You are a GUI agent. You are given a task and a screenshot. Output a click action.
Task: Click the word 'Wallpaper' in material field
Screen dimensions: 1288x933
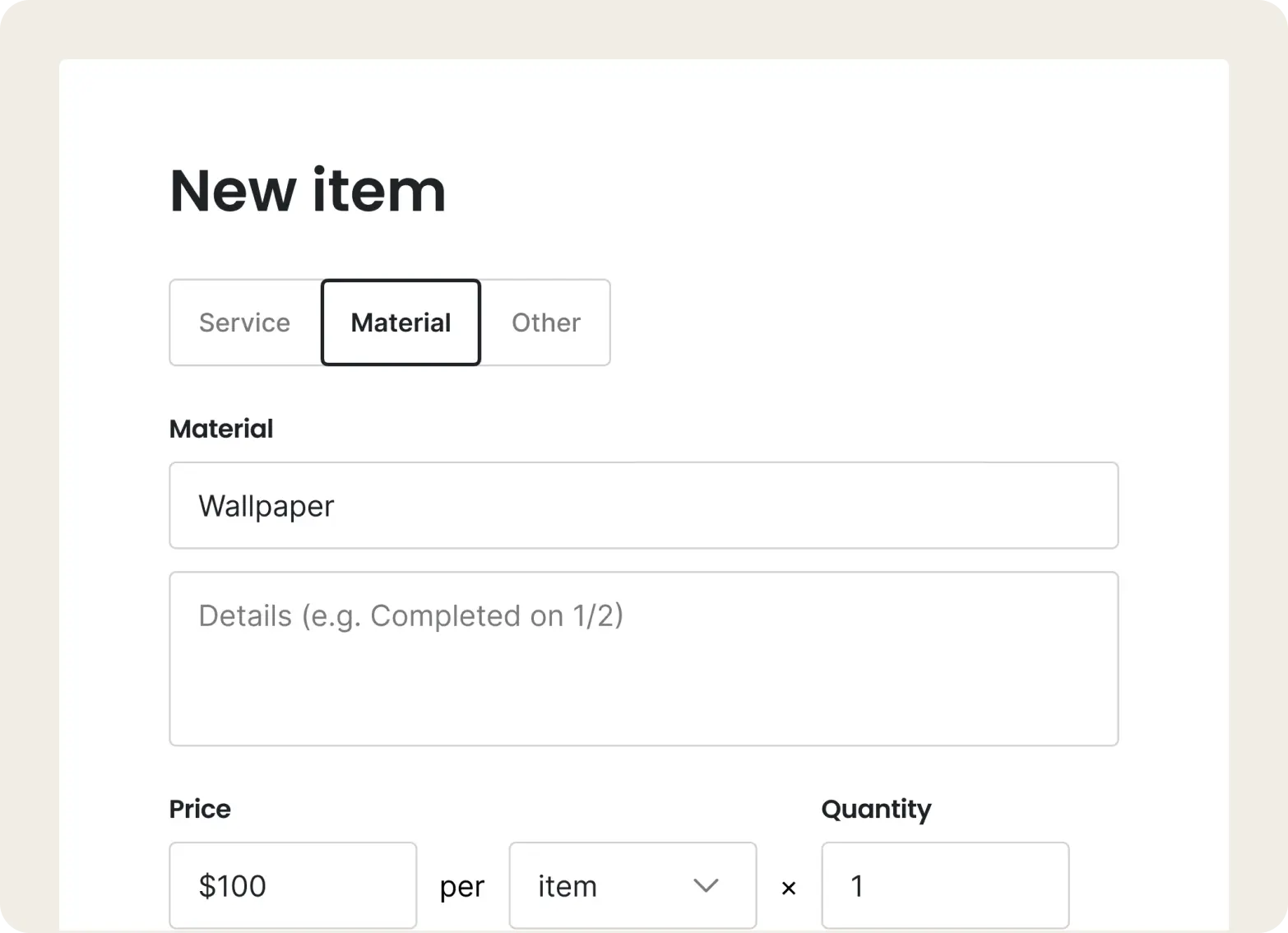[x=266, y=506]
